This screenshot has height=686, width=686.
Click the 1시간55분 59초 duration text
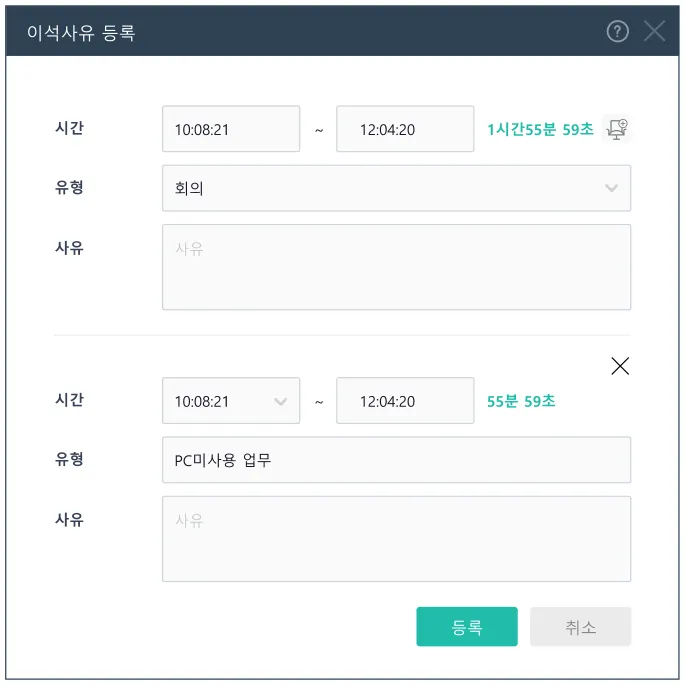coord(540,129)
